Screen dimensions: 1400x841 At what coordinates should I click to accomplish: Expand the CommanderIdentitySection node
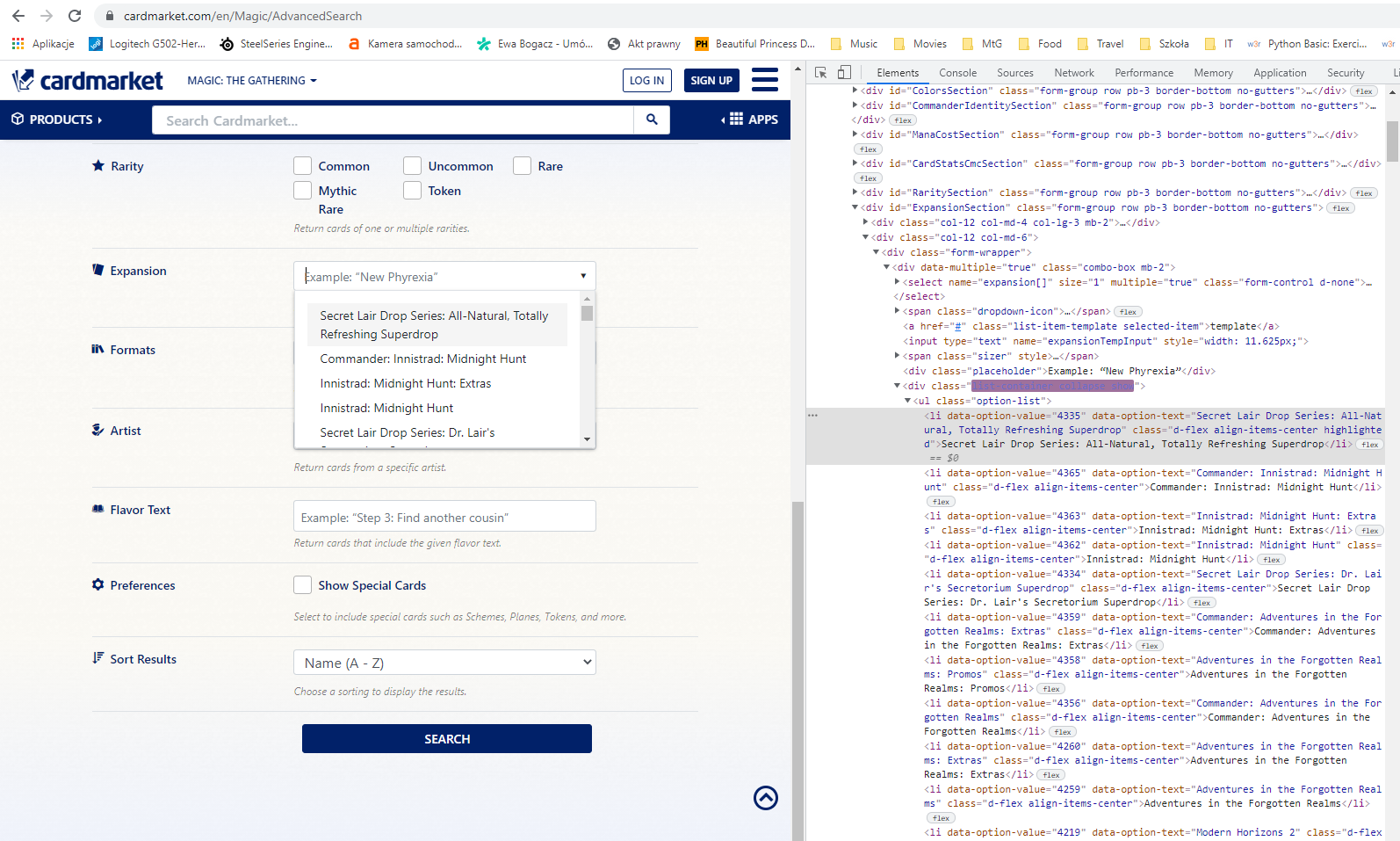[855, 105]
